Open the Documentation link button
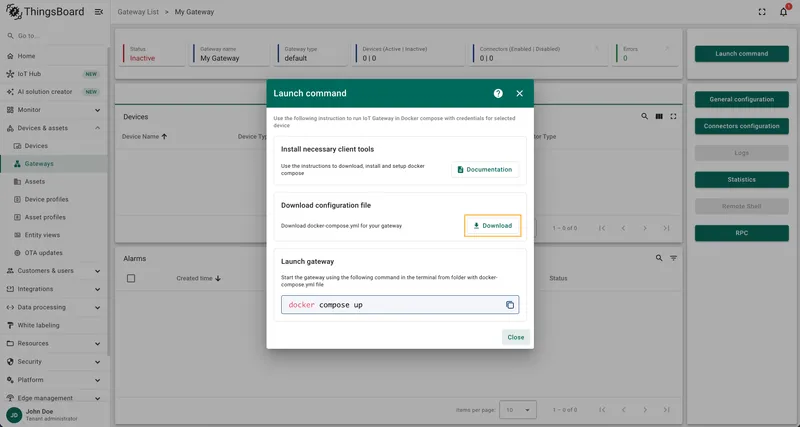 click(485, 169)
